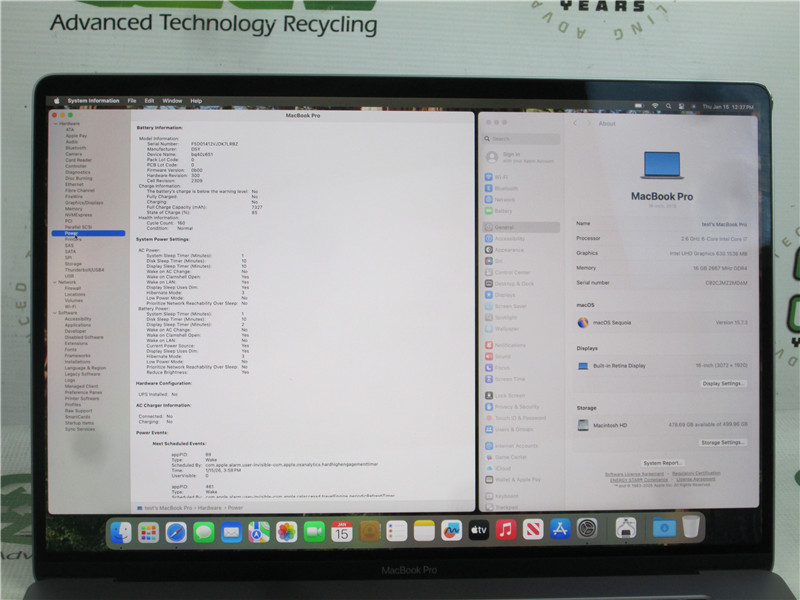Launch Maps from the Dock
Image resolution: width=800 pixels, height=600 pixels.
point(259,533)
